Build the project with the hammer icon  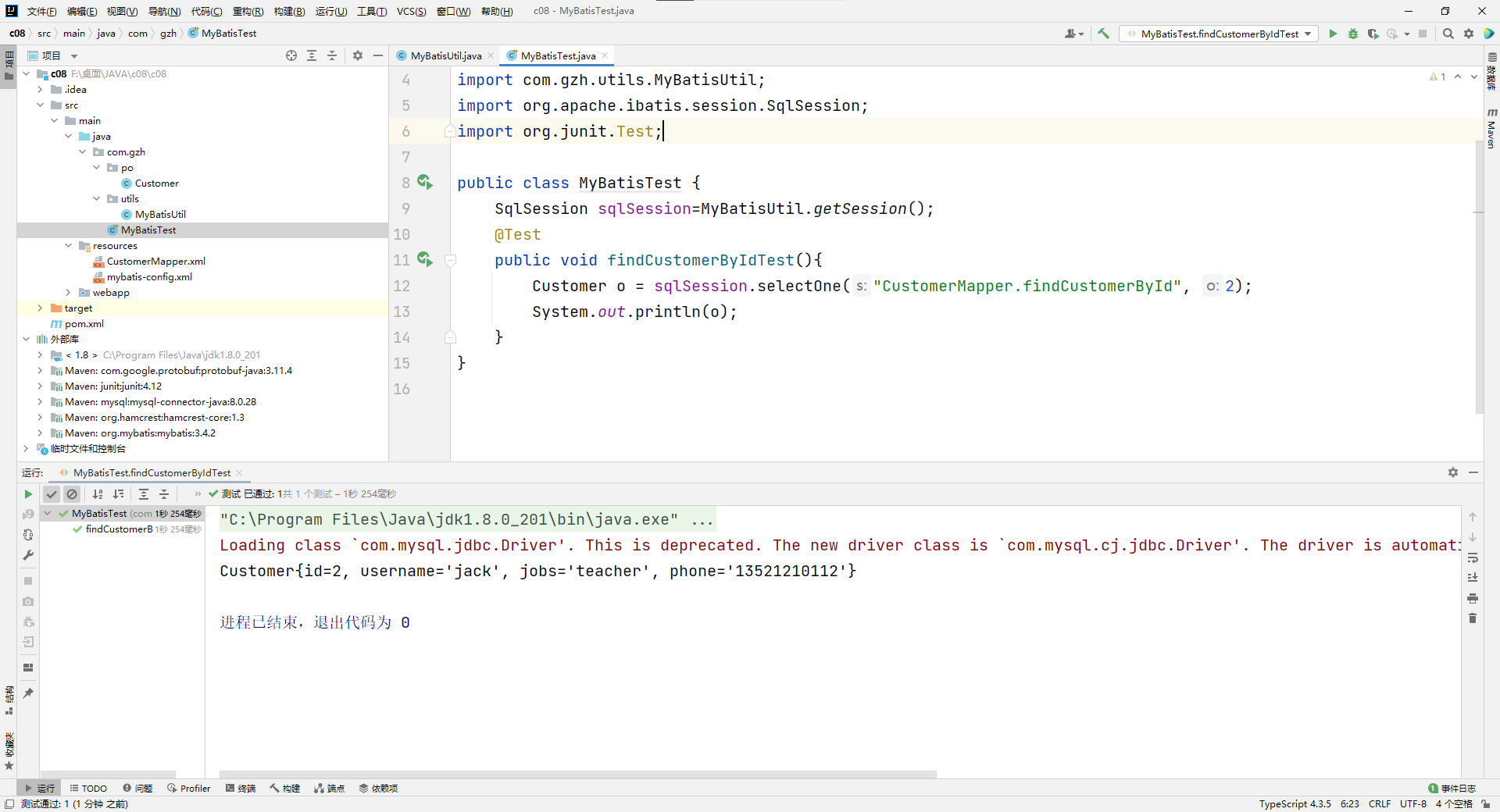coord(1103,34)
